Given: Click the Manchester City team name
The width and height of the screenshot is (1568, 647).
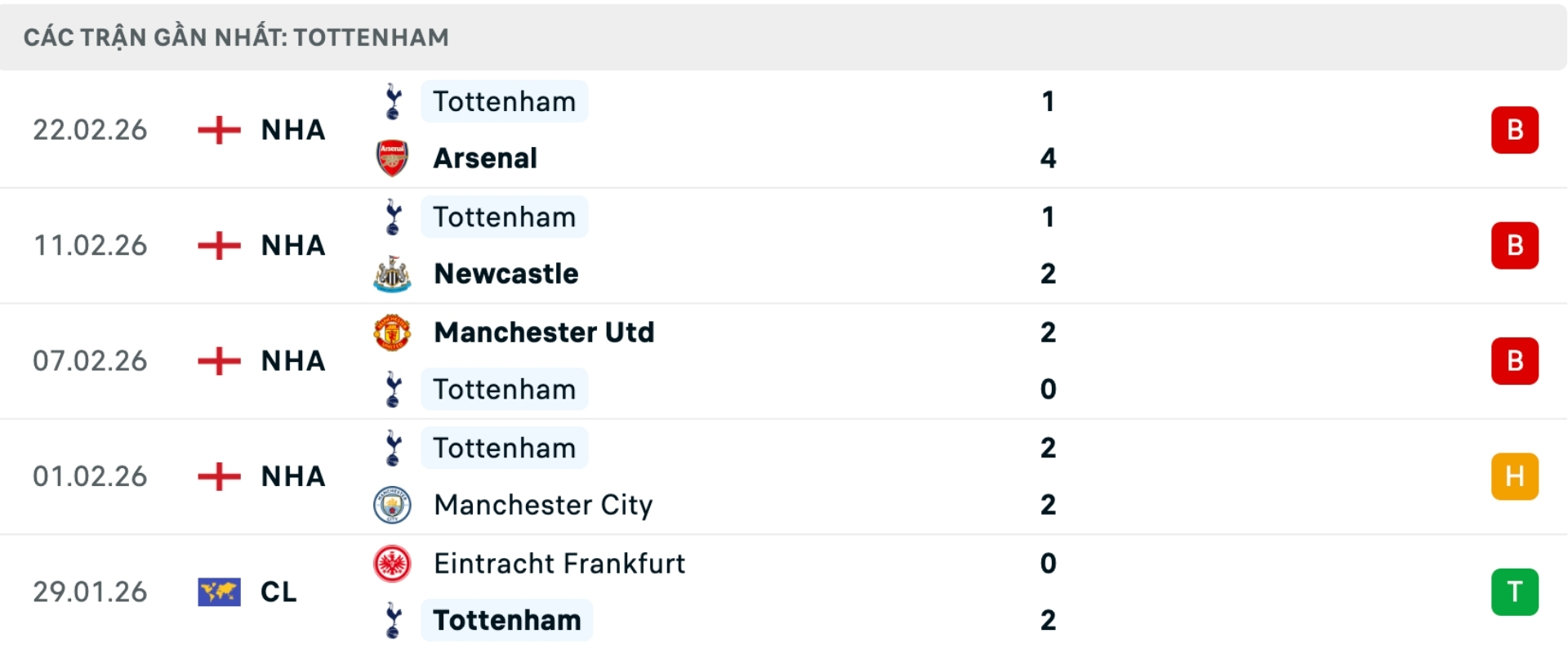Looking at the screenshot, I should pos(543,505).
